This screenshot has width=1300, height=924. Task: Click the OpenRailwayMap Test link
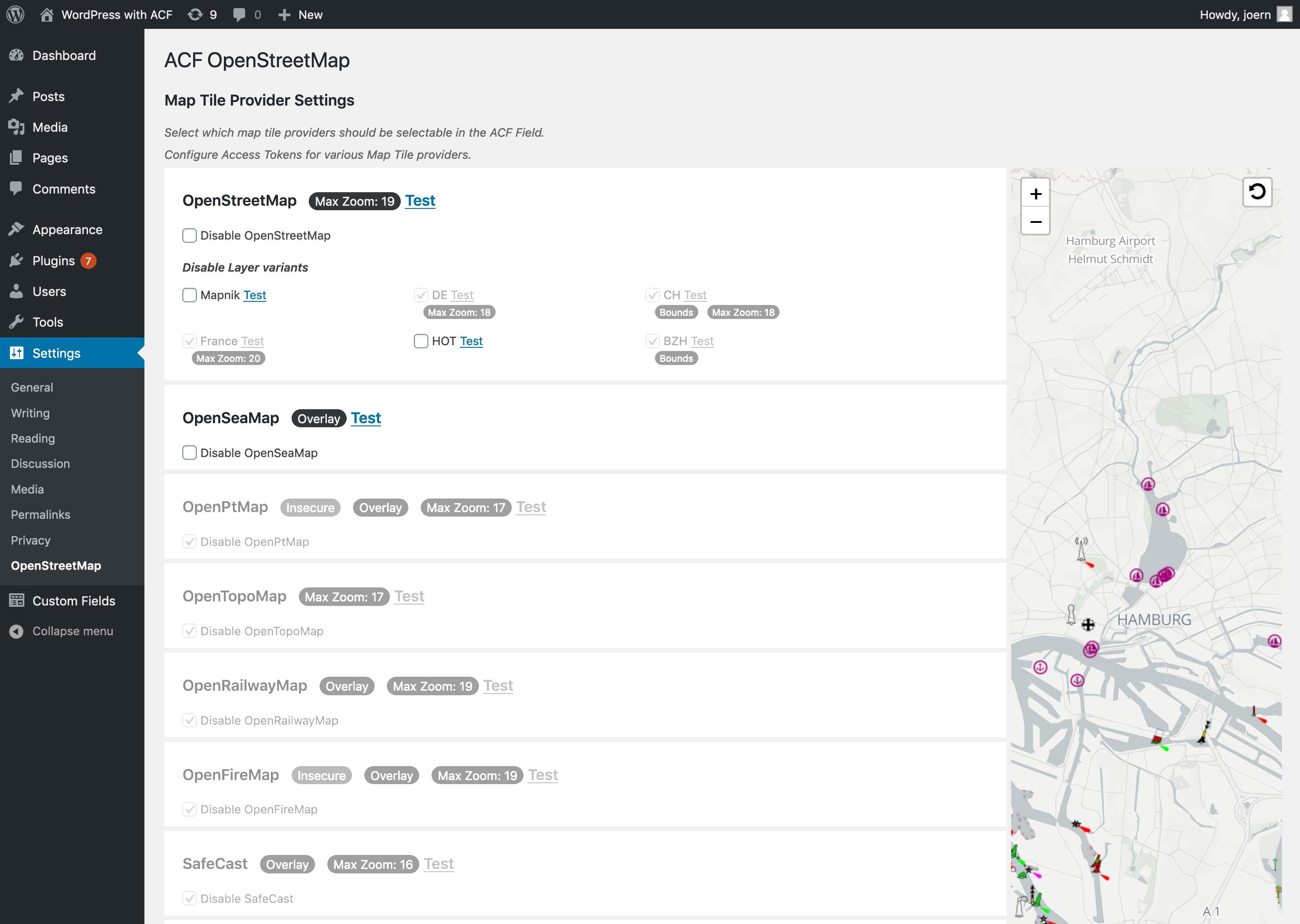(x=498, y=685)
